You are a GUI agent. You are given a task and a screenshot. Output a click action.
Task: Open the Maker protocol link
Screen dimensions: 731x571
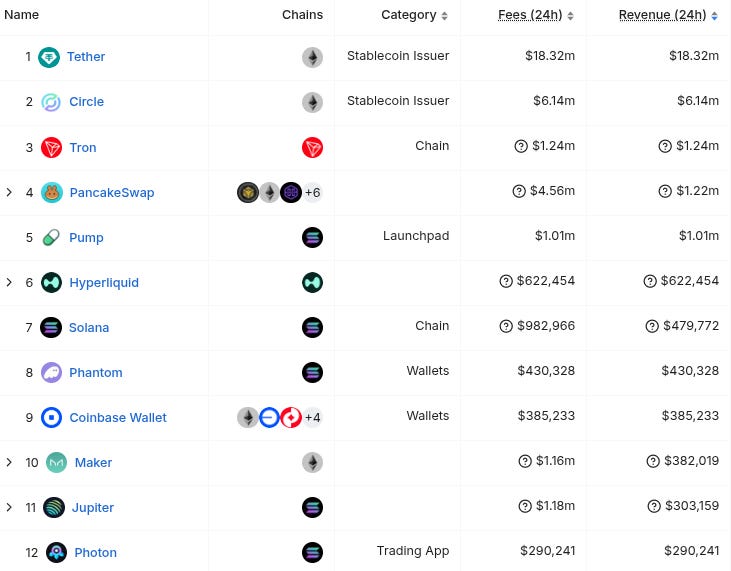click(93, 462)
